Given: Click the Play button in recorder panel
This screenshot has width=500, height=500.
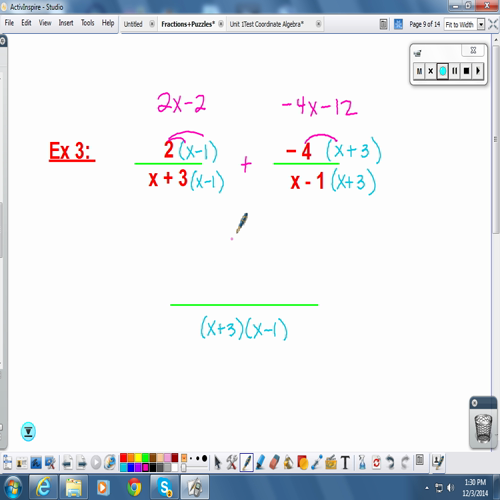Looking at the screenshot, I should tap(478, 71).
